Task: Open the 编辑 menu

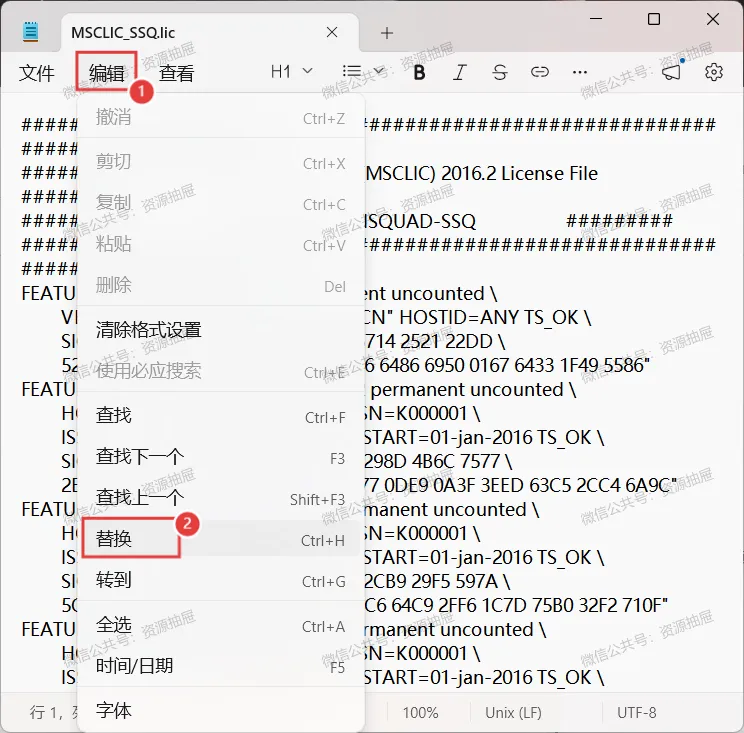Action: pyautogui.click(x=107, y=73)
